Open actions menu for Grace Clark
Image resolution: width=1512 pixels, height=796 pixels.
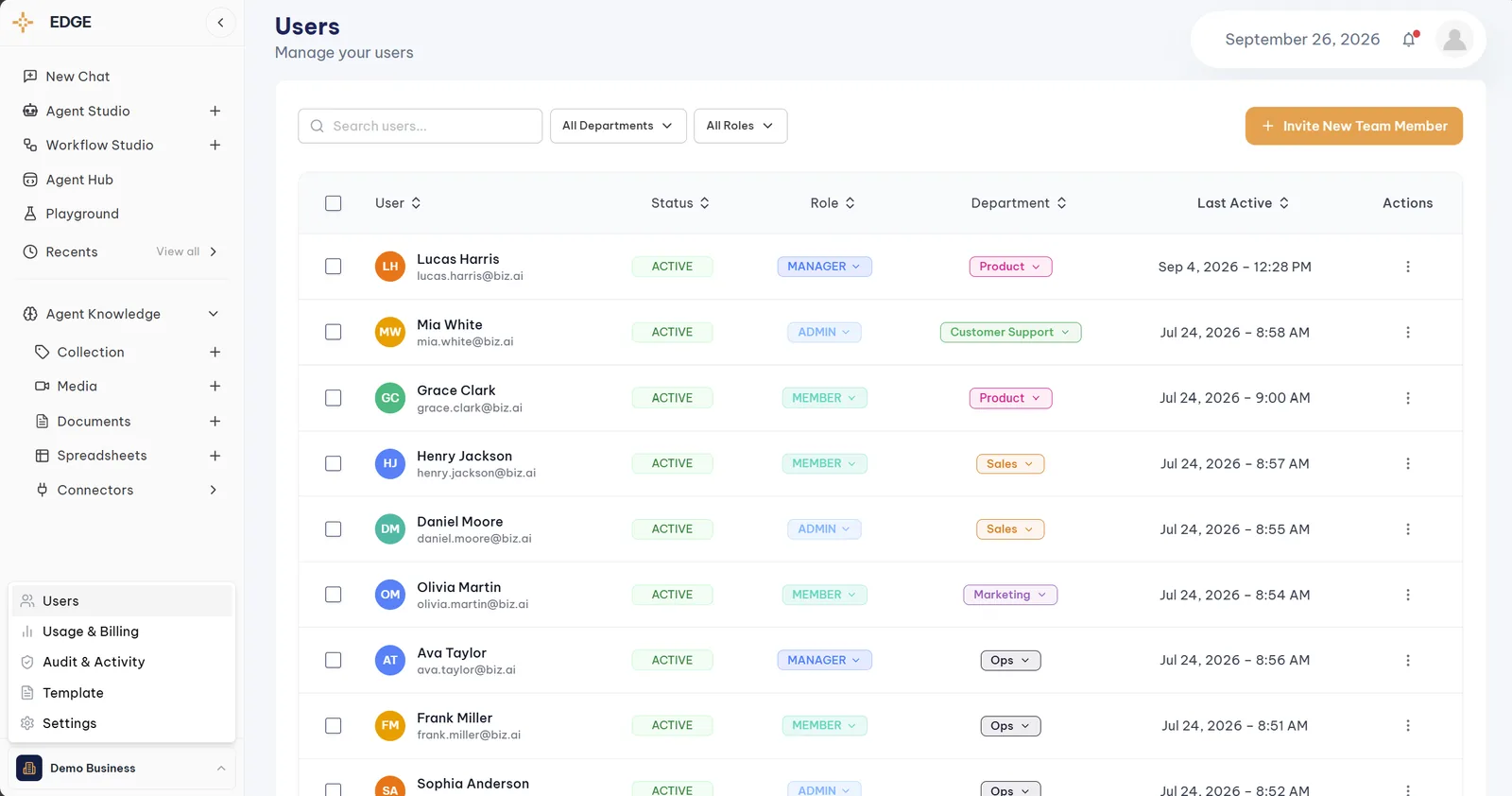pos(1408,398)
